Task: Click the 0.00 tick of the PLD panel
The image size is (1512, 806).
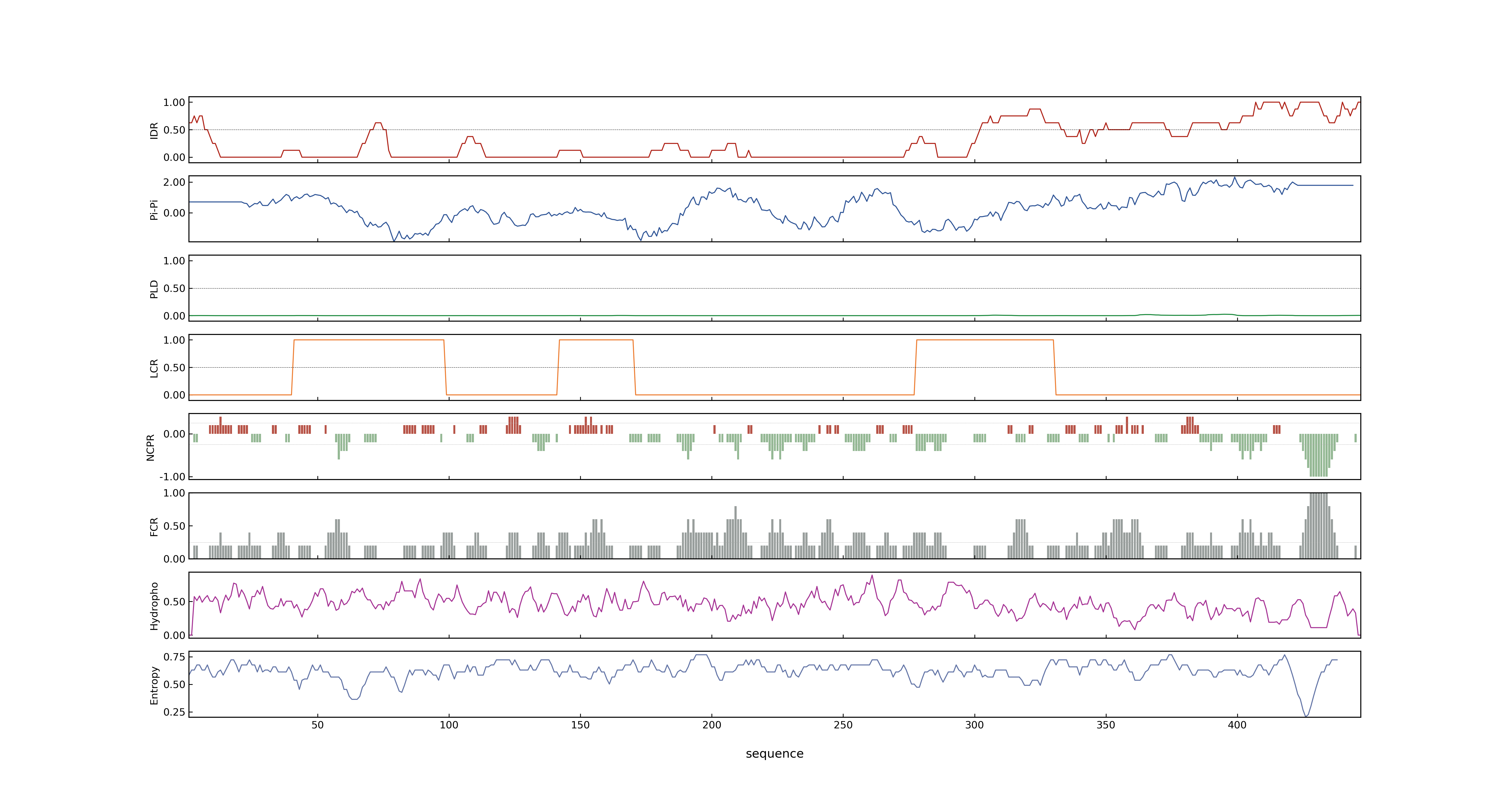Action: click(174, 316)
